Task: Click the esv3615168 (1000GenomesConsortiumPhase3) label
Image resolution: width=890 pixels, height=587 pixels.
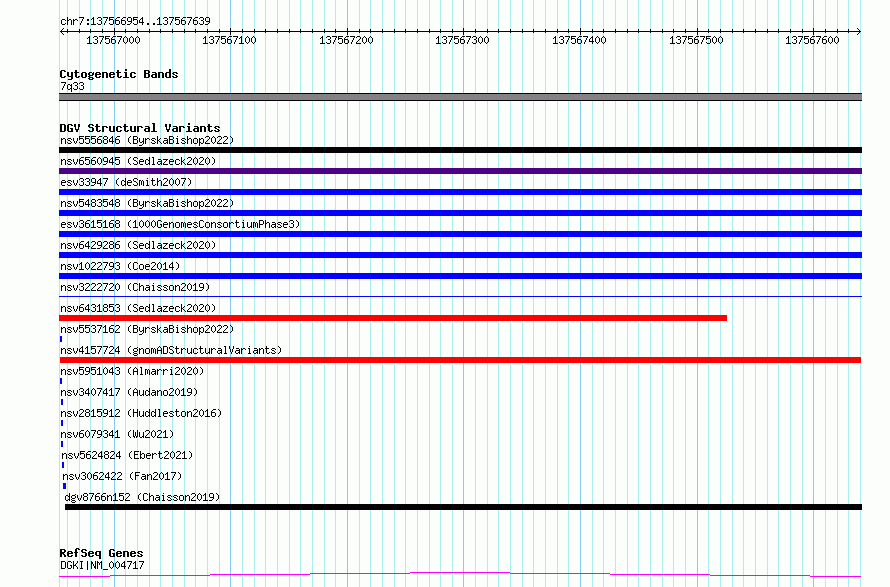Action: (x=180, y=224)
